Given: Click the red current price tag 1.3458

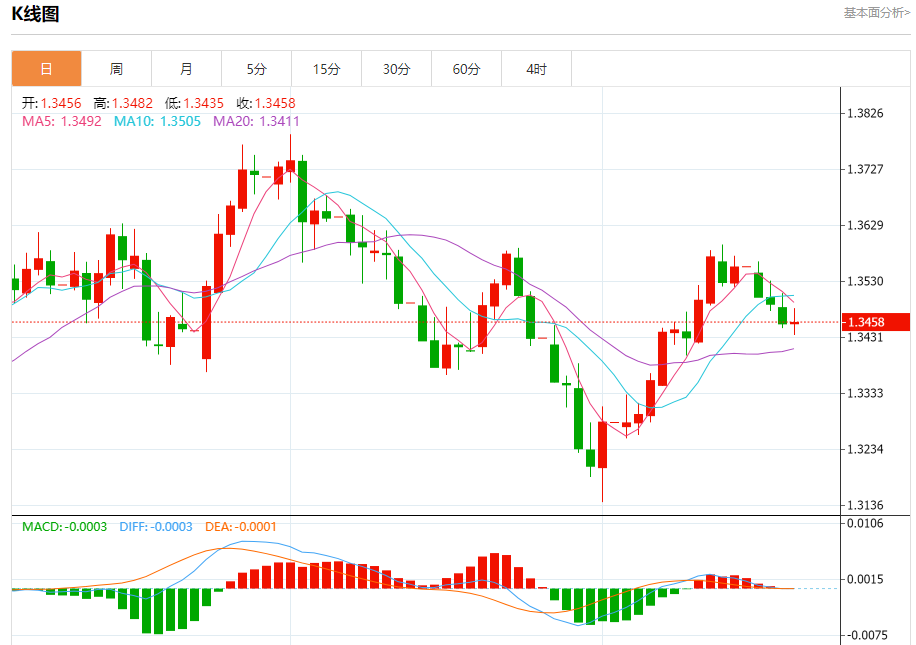Looking at the screenshot, I should tap(876, 322).
